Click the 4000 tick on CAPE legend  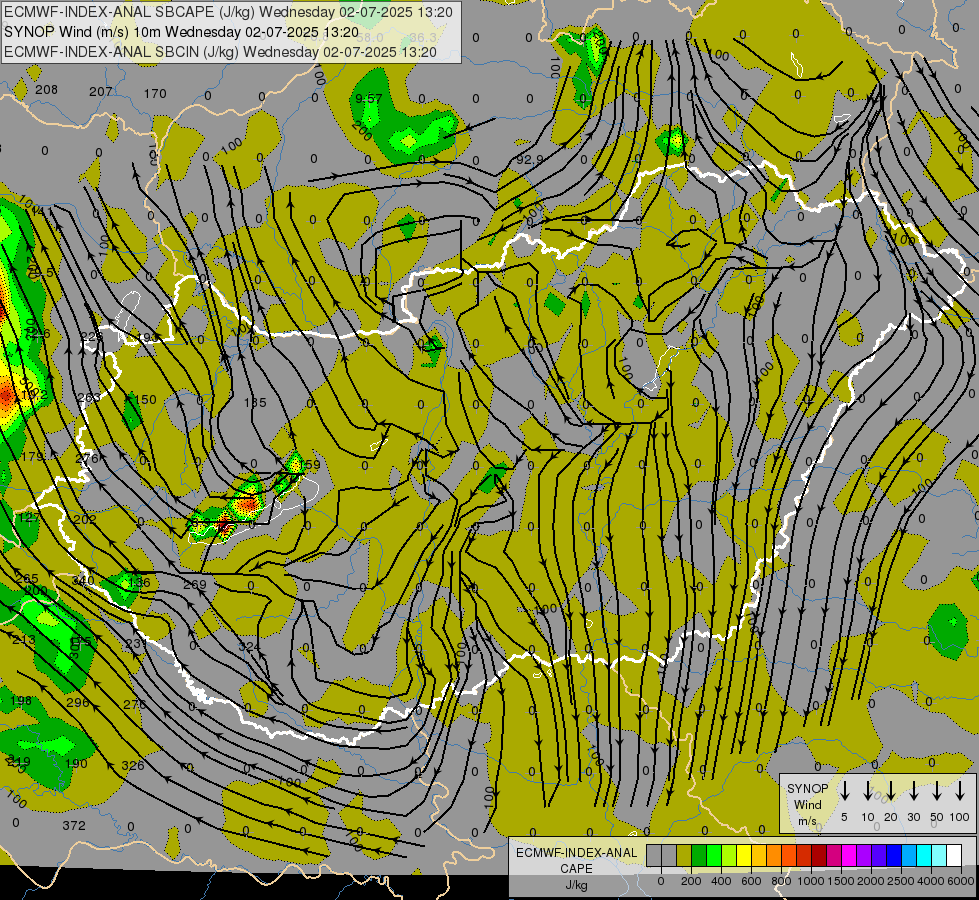pos(932,881)
